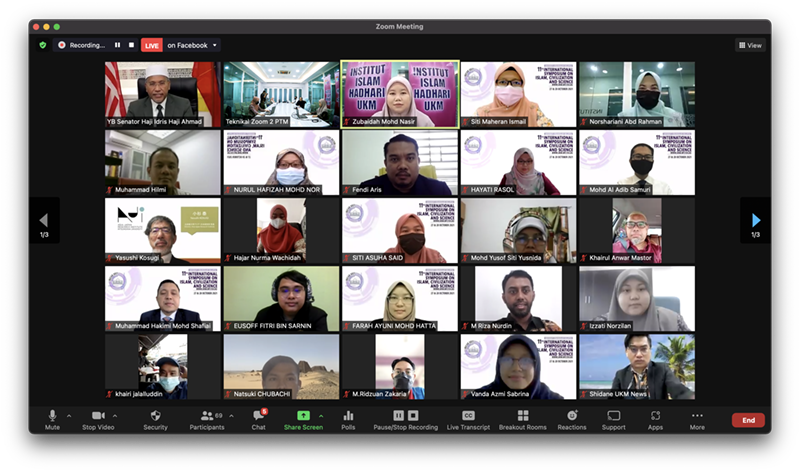Mute the microphone
The image size is (800, 472).
(x=52, y=418)
